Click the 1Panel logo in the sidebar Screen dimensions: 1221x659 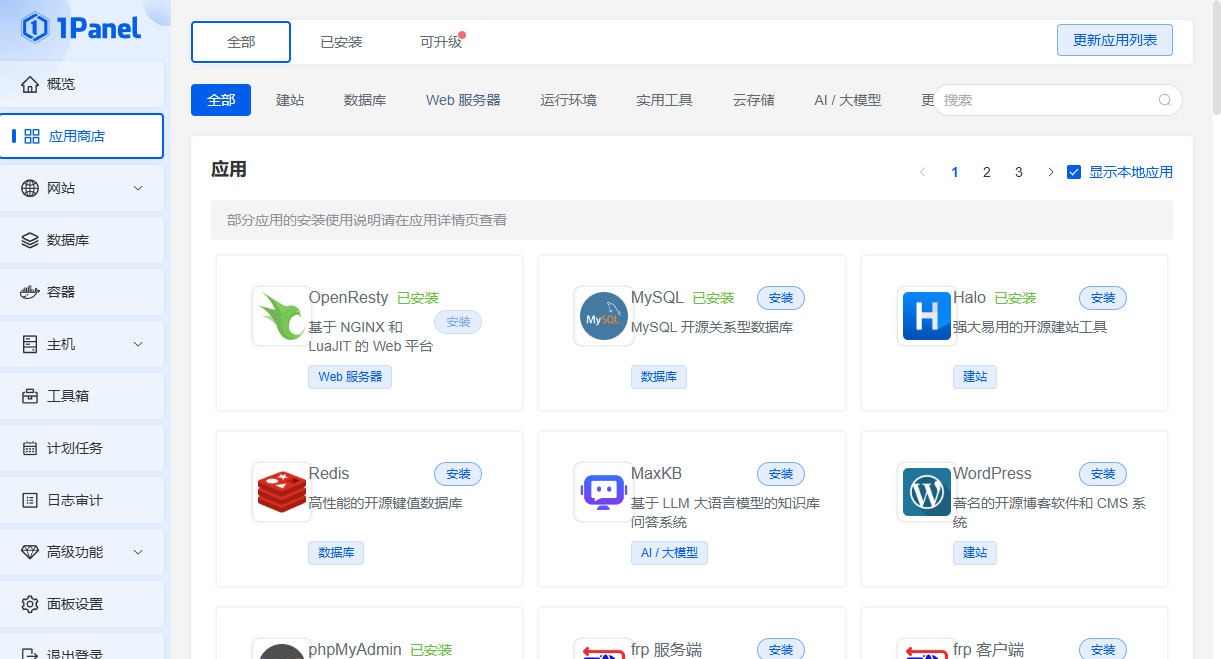(81, 28)
